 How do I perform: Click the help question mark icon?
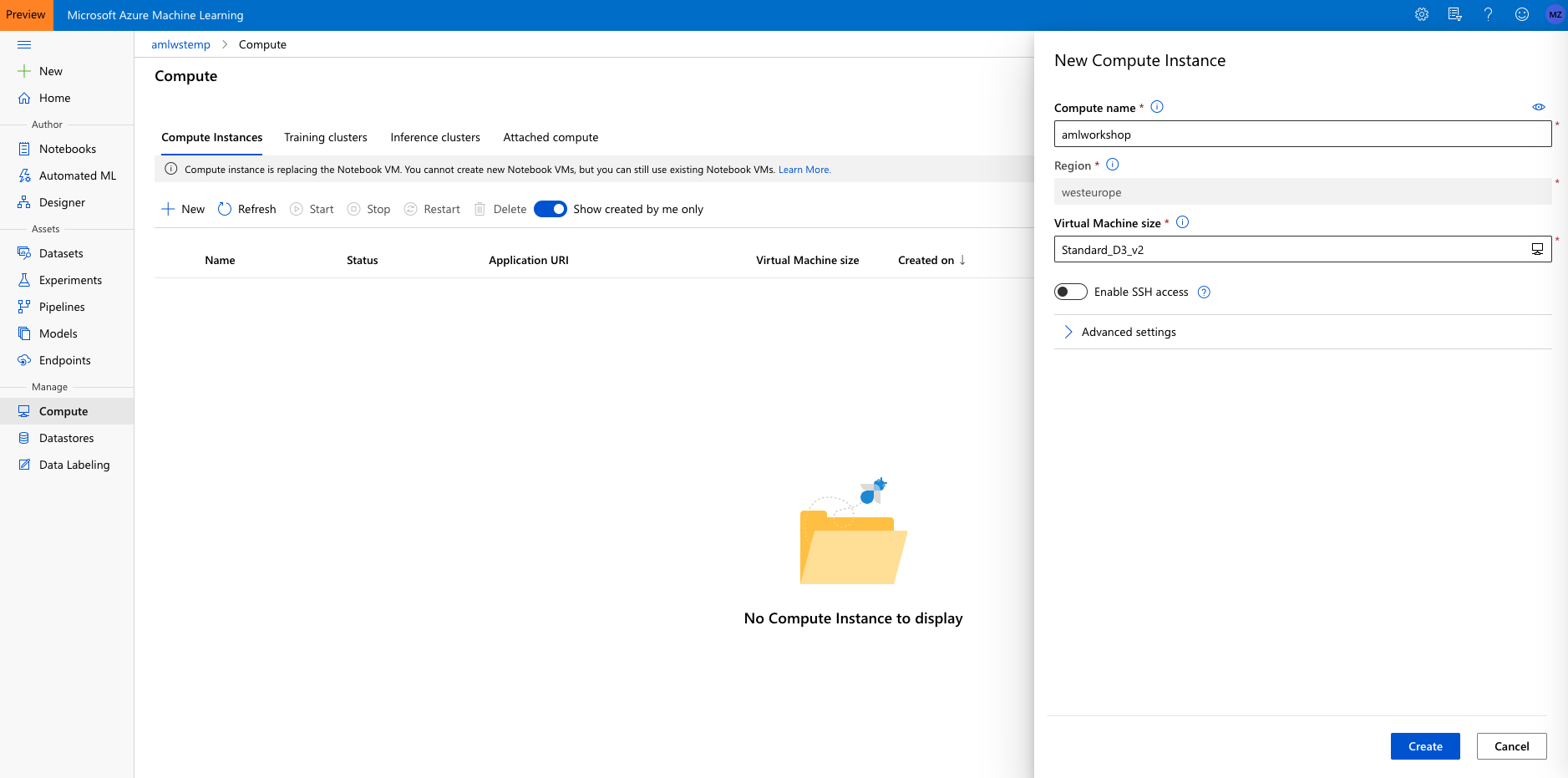[x=1488, y=14]
